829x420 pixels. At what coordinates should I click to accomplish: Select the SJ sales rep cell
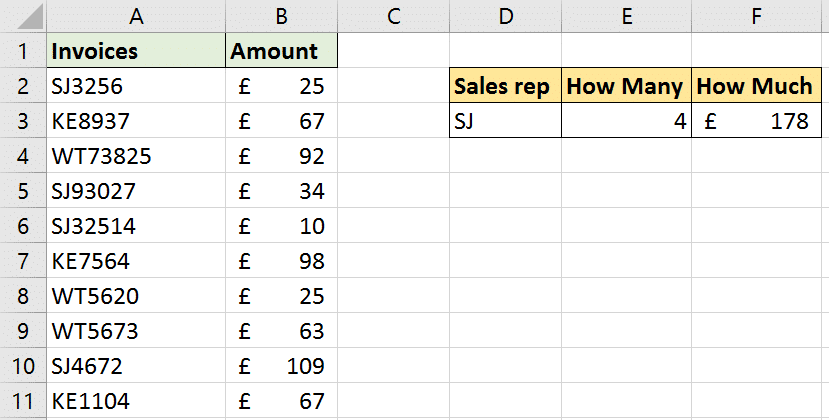[505, 120]
